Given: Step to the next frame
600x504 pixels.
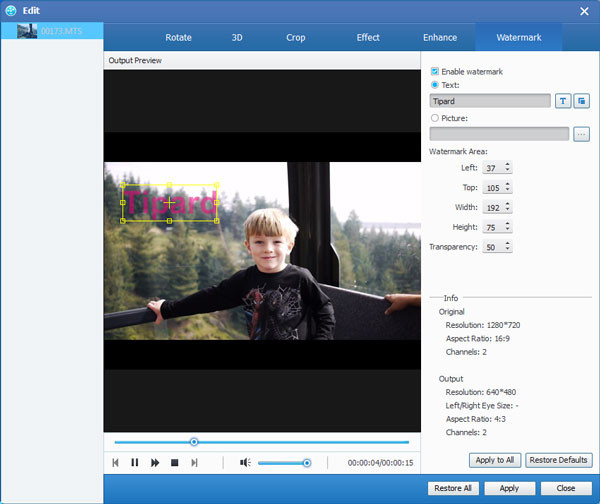Looking at the screenshot, I should click(x=194, y=463).
